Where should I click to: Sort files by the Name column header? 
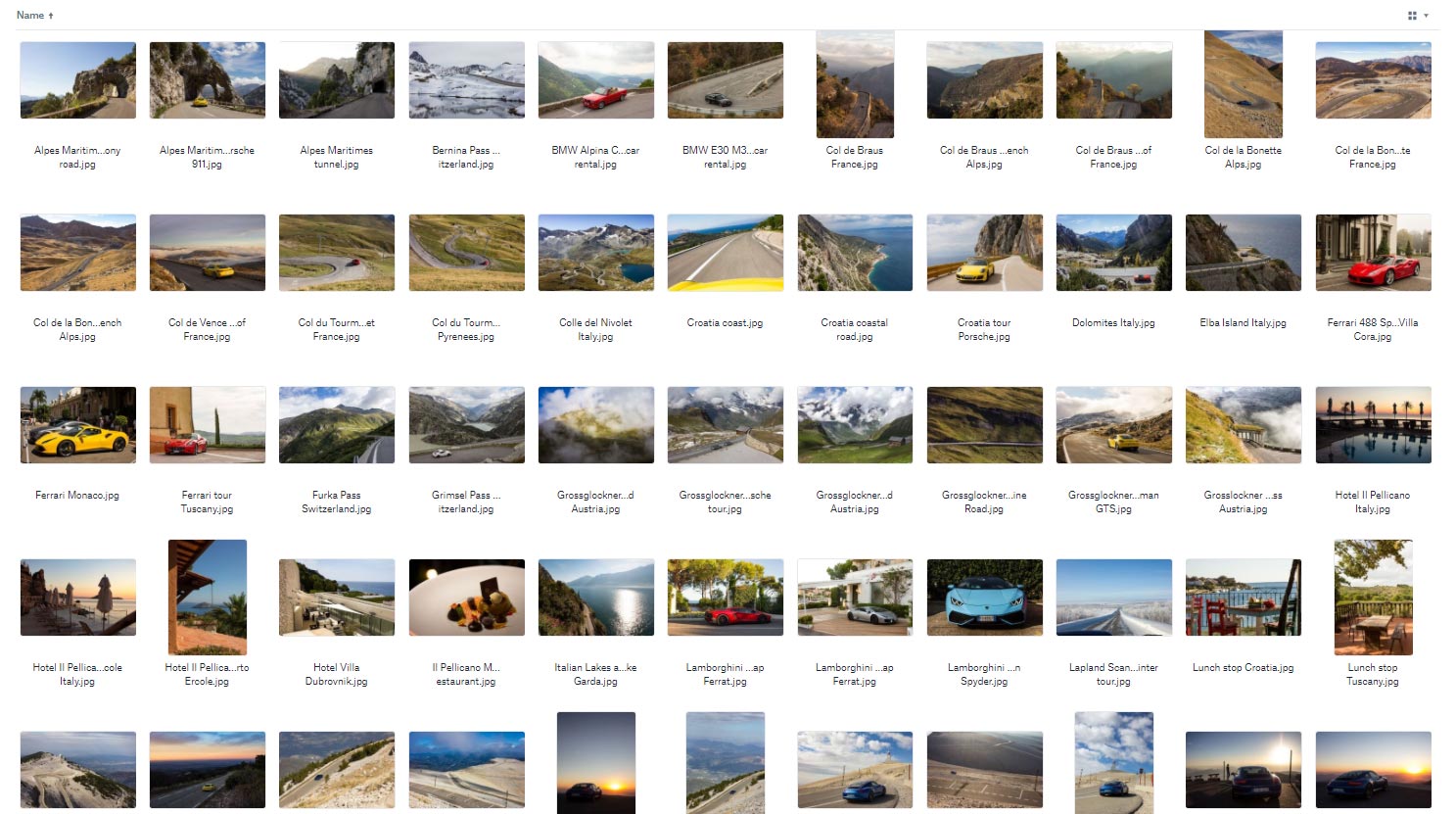30,15
